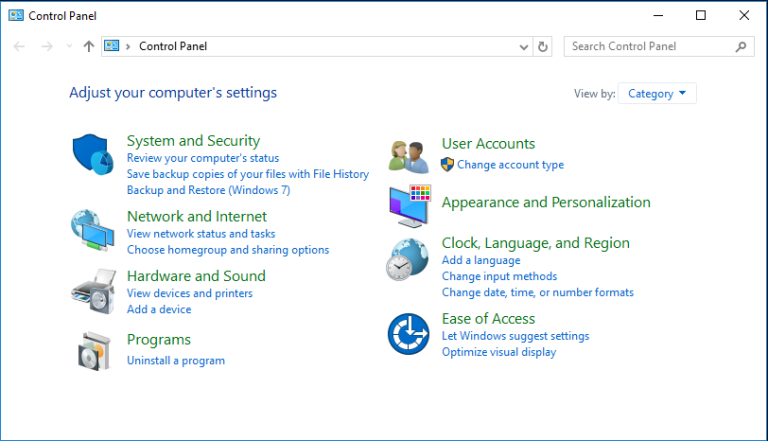This screenshot has height=441, width=768.
Task: Open the User Accounts category
Action: click(488, 144)
